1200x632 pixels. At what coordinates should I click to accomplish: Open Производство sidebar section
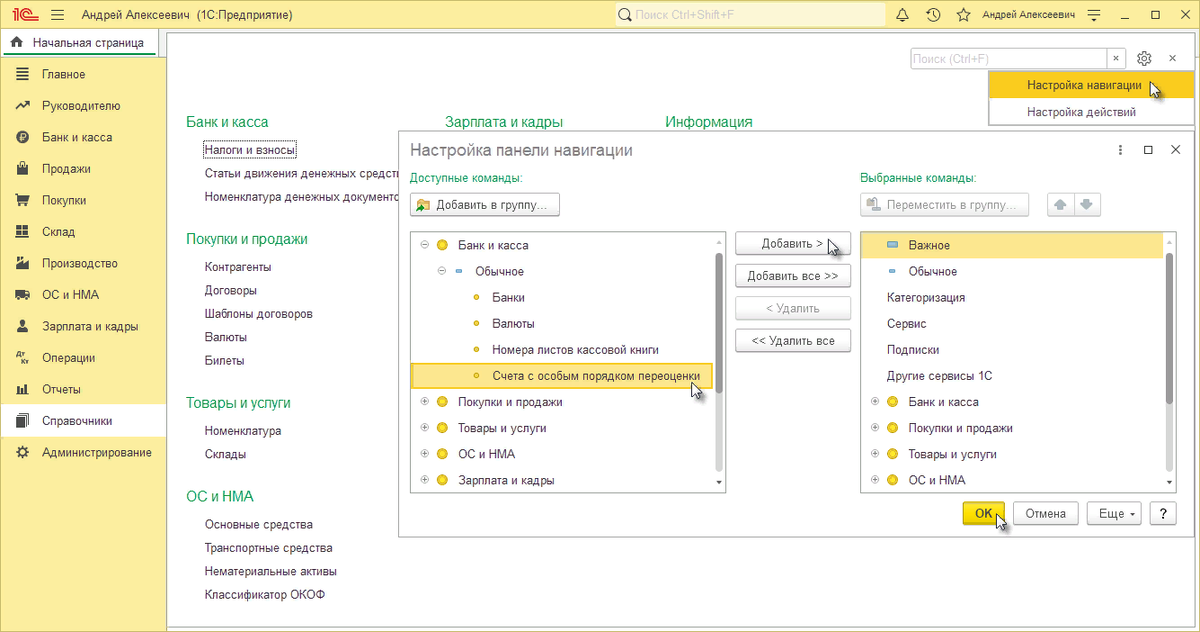83,263
